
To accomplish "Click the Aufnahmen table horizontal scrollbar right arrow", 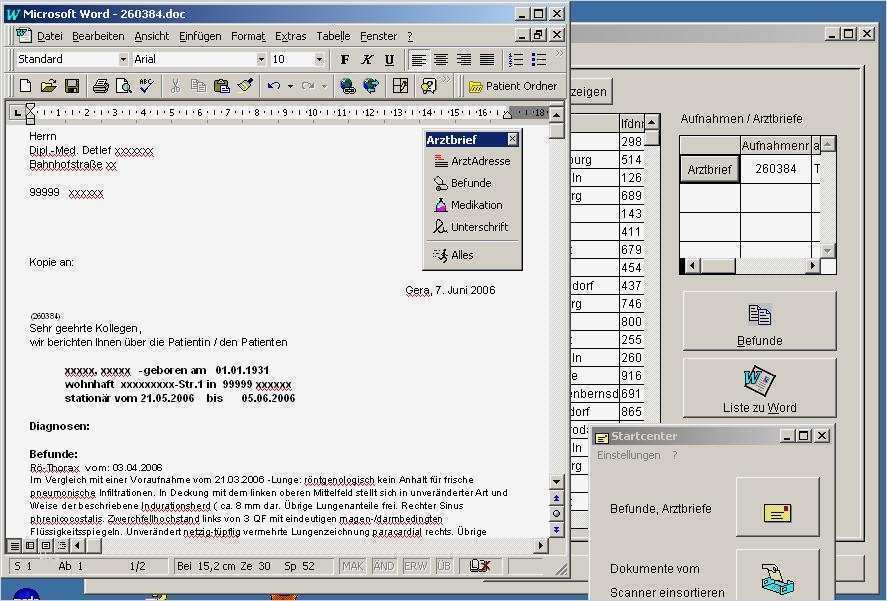I will [x=812, y=265].
